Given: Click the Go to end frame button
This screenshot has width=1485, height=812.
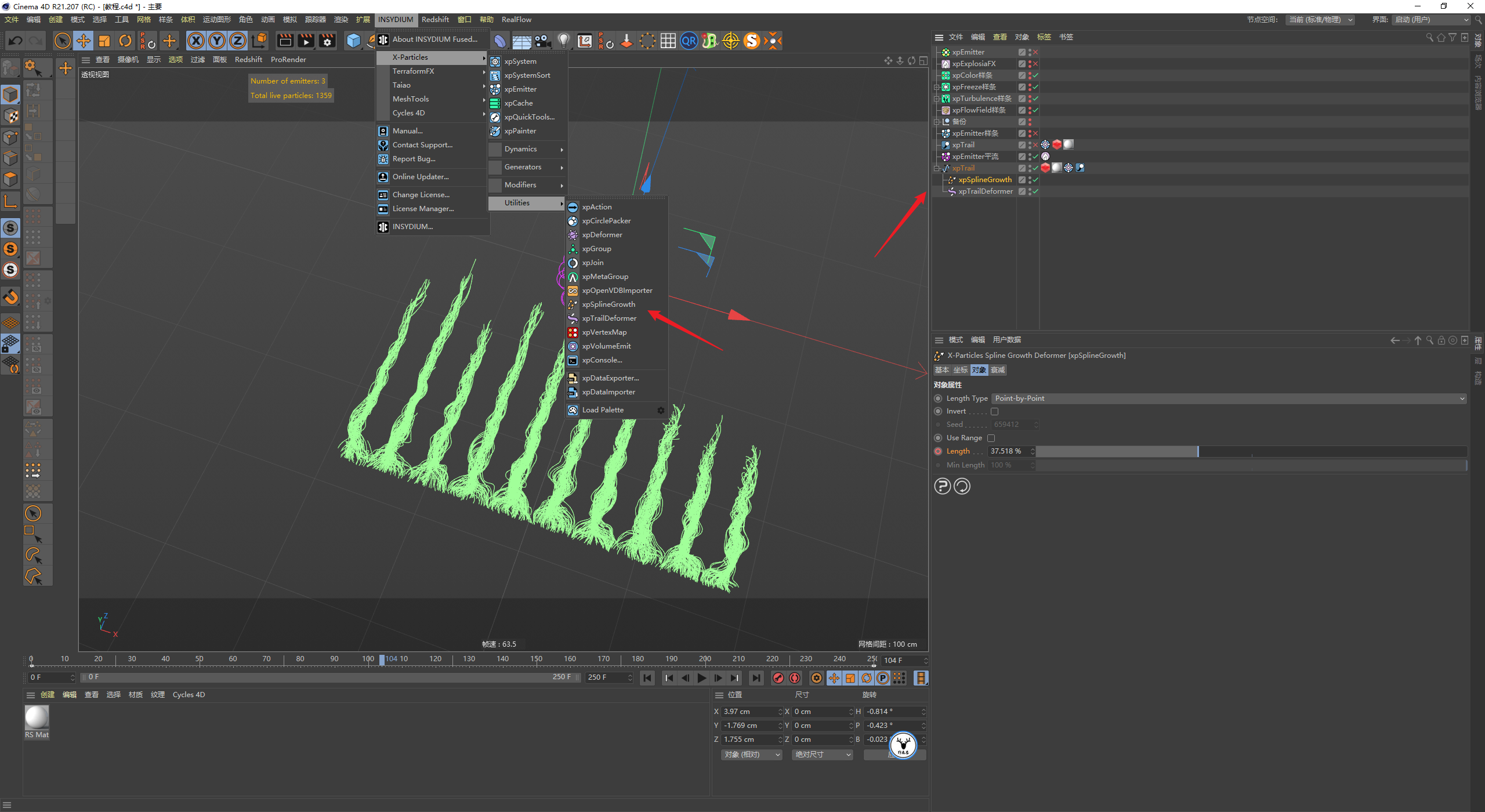Looking at the screenshot, I should click(756, 678).
